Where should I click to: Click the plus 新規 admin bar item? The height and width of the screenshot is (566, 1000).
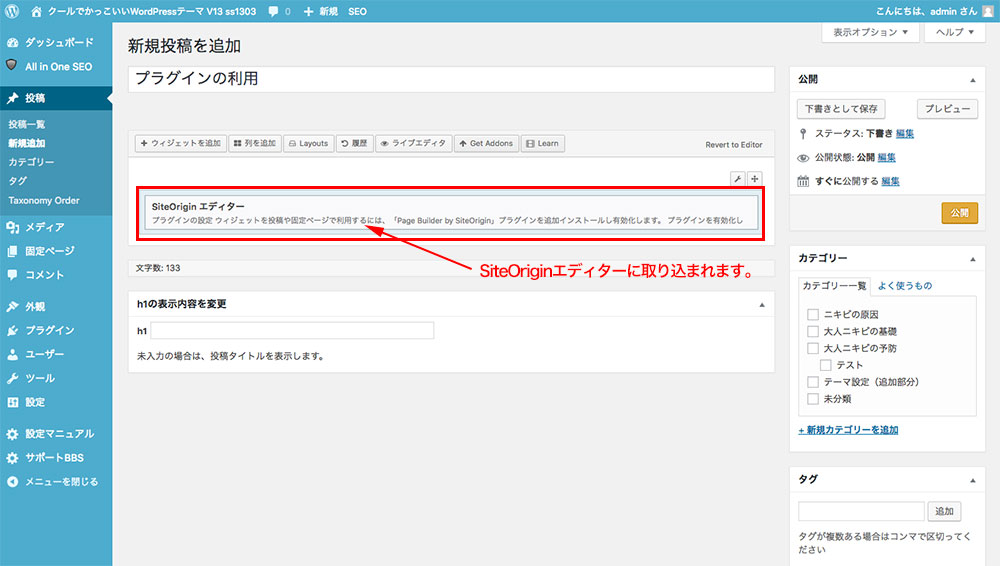[x=321, y=11]
